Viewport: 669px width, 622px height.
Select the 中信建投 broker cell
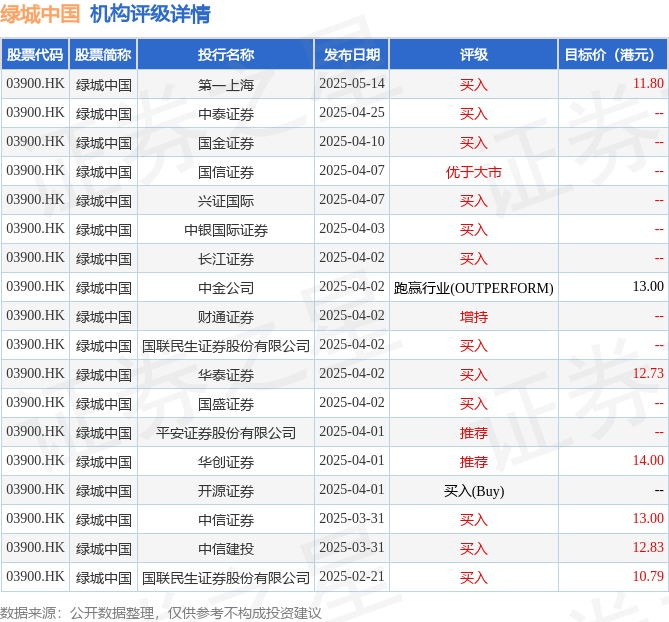coord(226,549)
